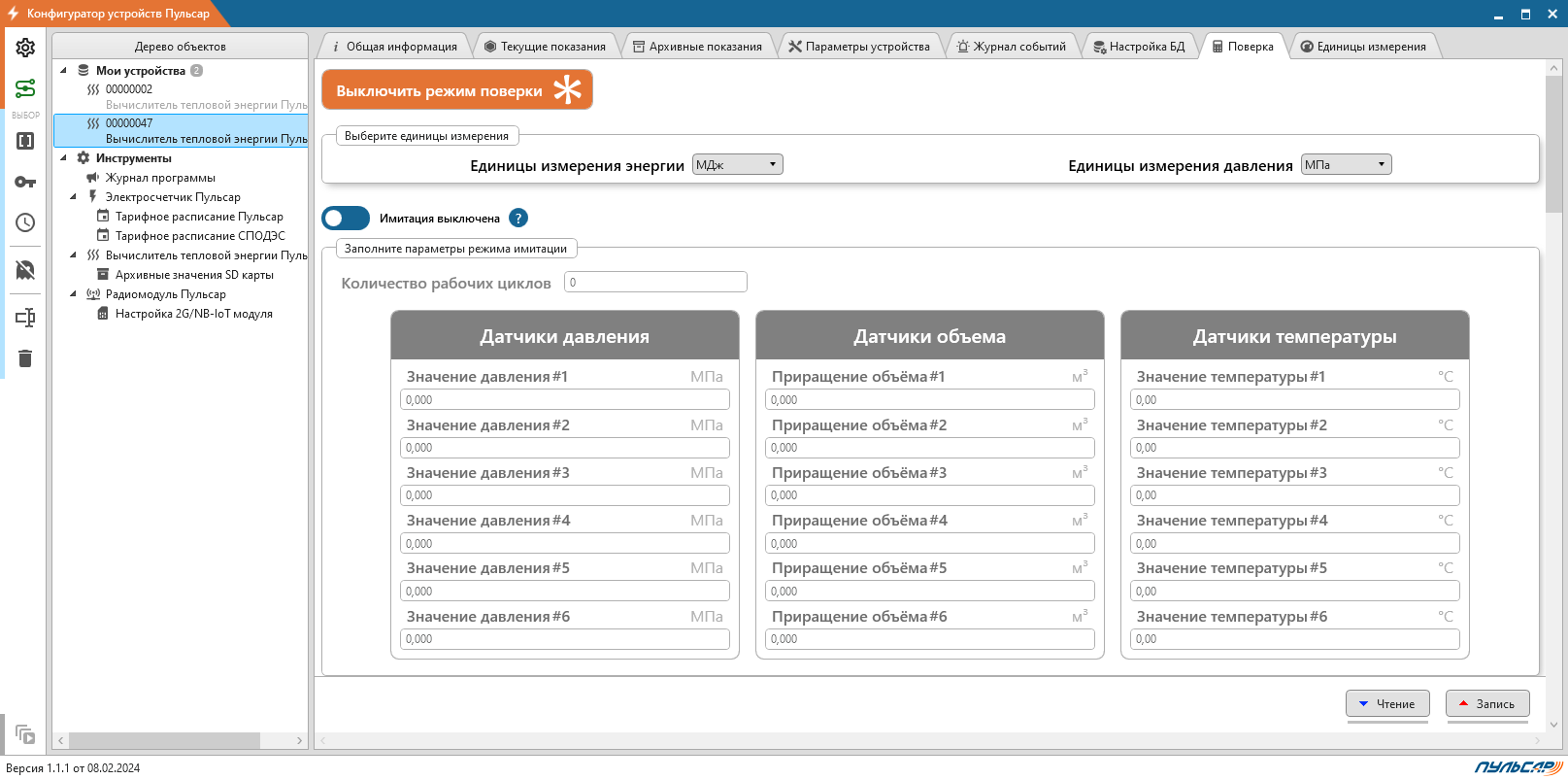Click the Значение давления #1 field

click(x=565, y=399)
